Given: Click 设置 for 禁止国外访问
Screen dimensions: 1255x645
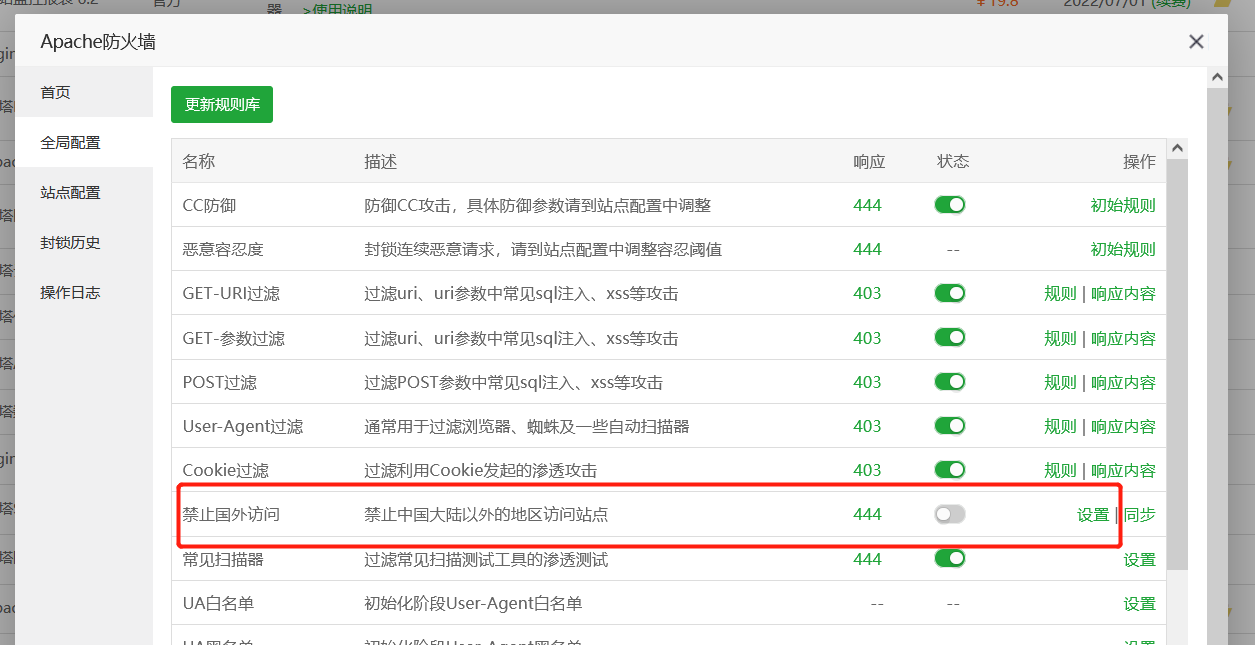Looking at the screenshot, I should 1093,515.
